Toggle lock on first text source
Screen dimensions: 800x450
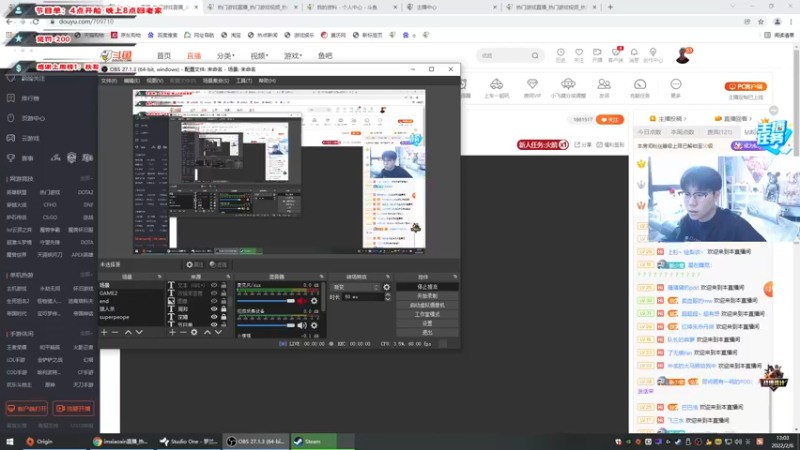223,285
